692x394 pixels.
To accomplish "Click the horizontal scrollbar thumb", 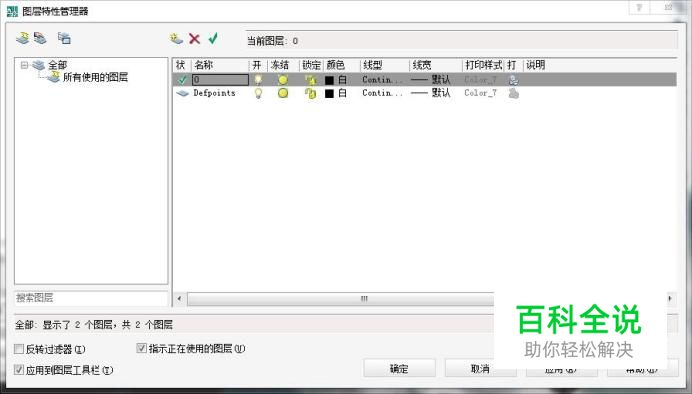I will (341, 299).
